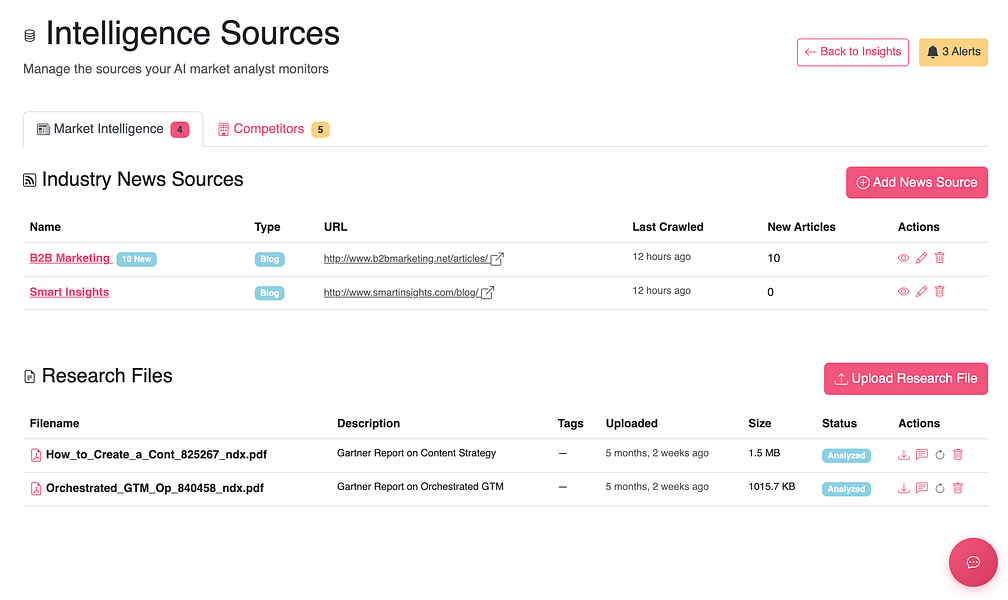Go Back to Insights
The height and width of the screenshot is (600, 1008).
[852, 52]
